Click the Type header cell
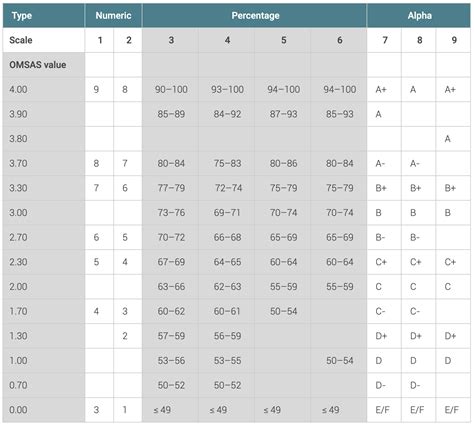474x425 pixels. (x=44, y=16)
